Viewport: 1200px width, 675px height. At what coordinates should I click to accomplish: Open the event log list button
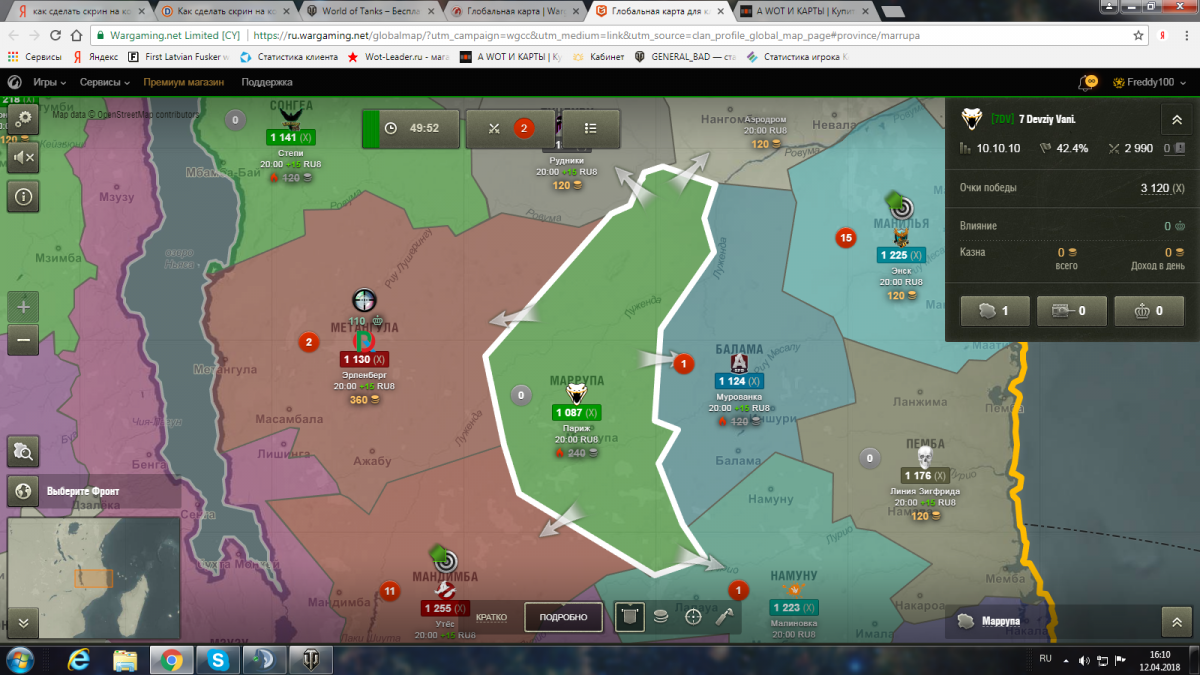(x=590, y=128)
